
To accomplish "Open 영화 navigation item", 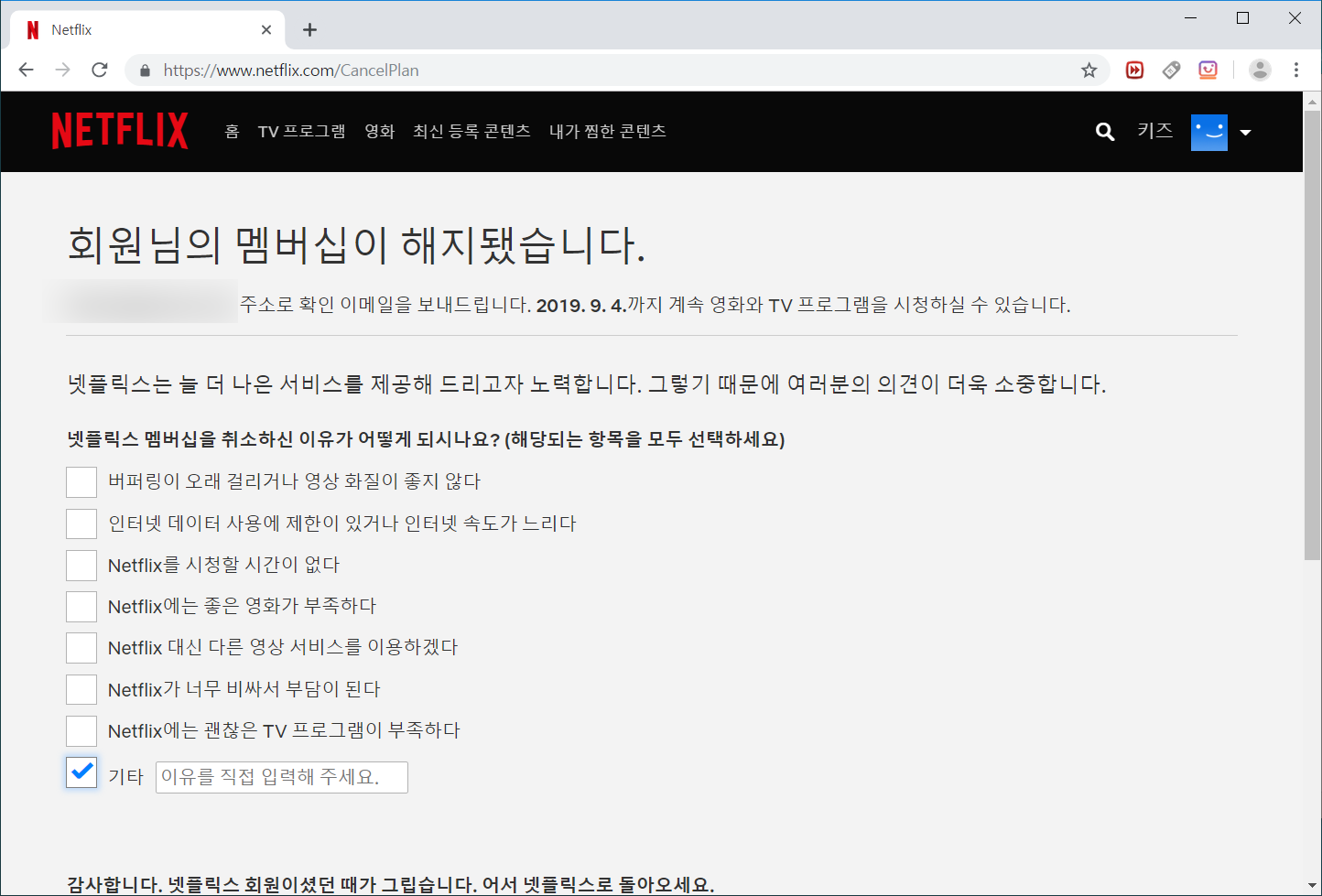I will (379, 132).
